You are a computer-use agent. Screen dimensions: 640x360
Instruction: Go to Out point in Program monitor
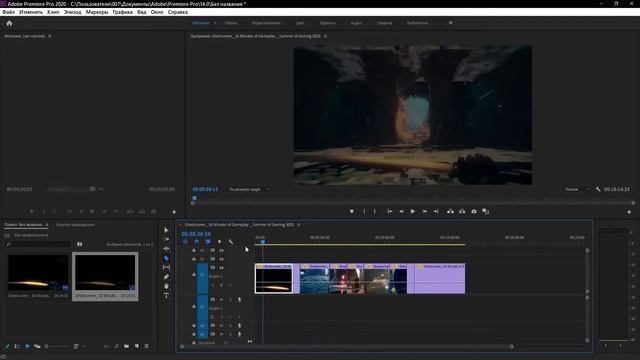point(436,211)
